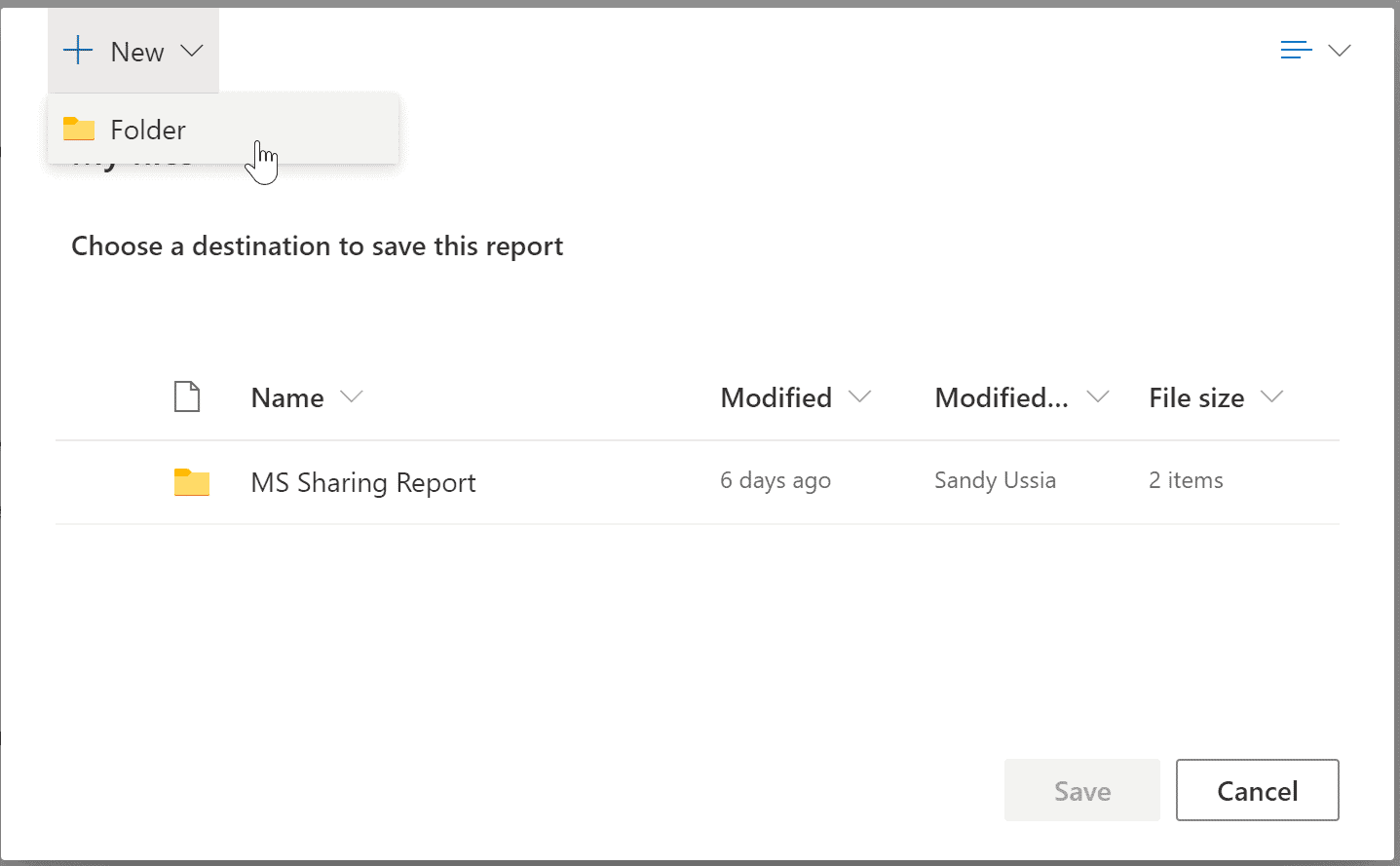
Task: Open the Name column sort dropdown
Action: pyautogui.click(x=354, y=397)
